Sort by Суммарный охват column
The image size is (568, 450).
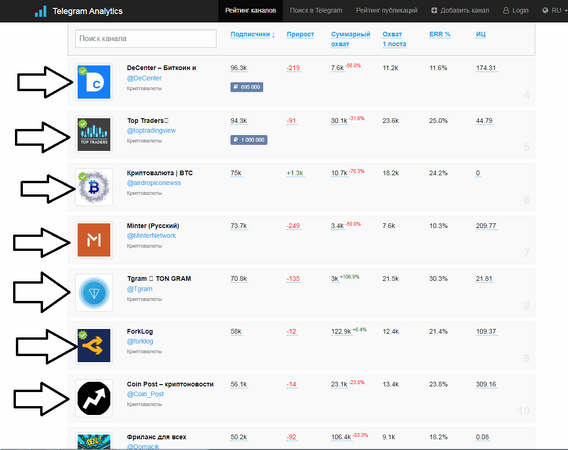[350, 39]
